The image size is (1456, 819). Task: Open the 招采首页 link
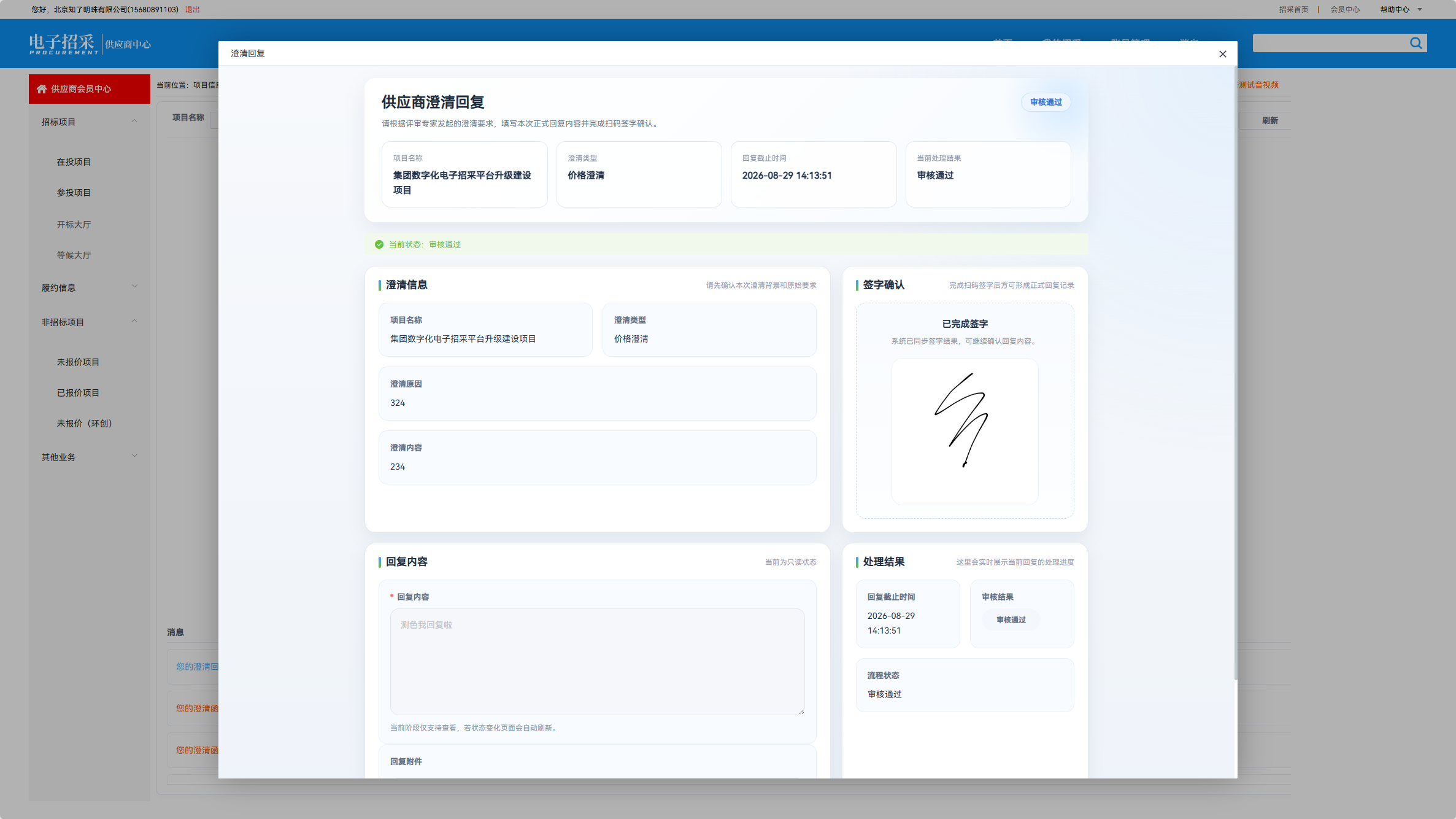pos(1293,10)
